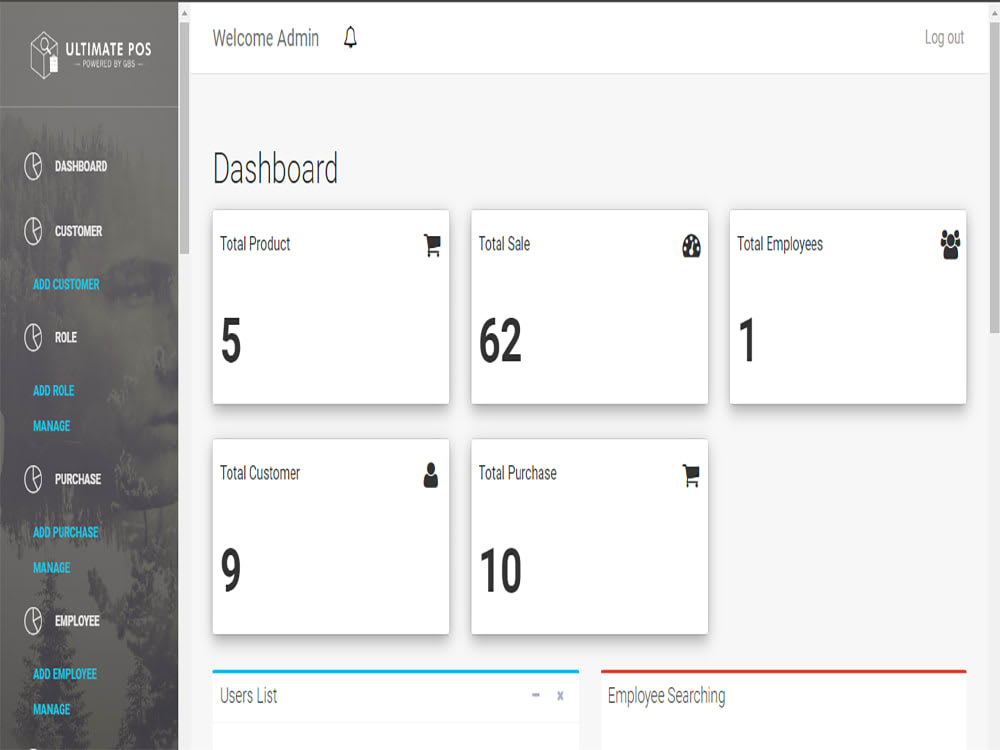Click the Users List panel title
Viewport: 1000px width, 750px height.
(x=249, y=696)
